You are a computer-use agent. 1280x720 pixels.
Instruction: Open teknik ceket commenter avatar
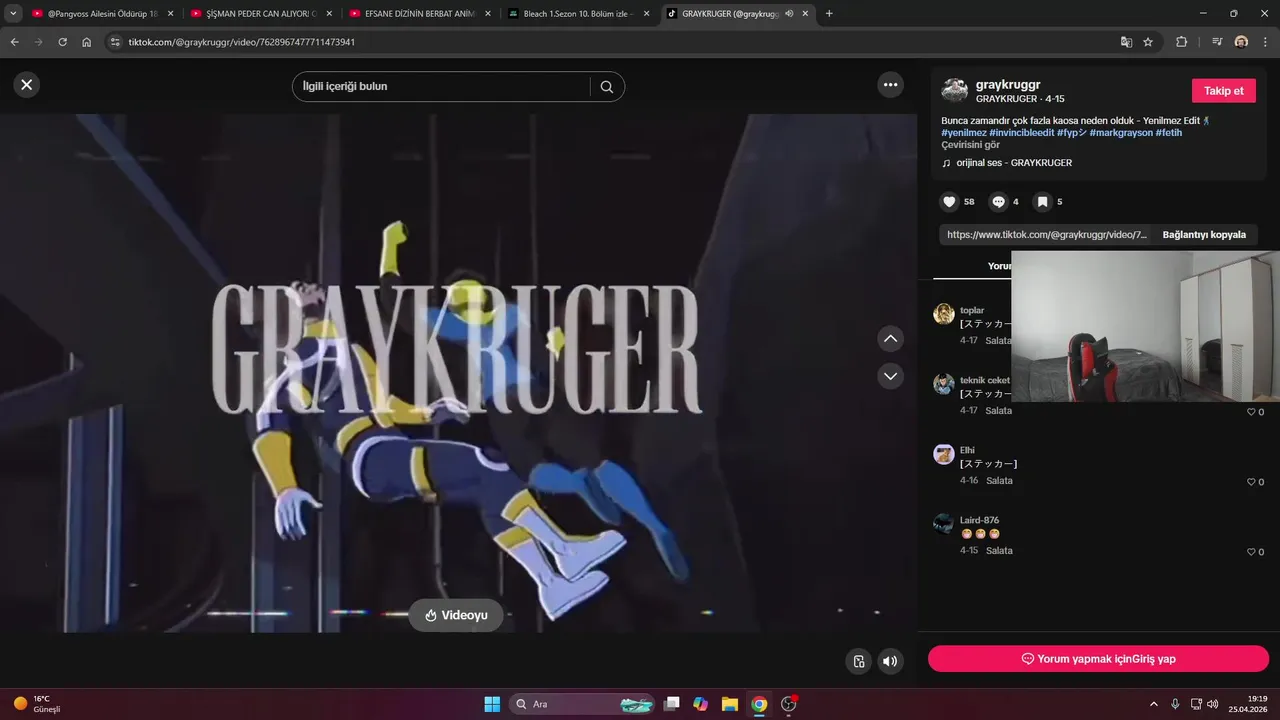click(x=944, y=384)
